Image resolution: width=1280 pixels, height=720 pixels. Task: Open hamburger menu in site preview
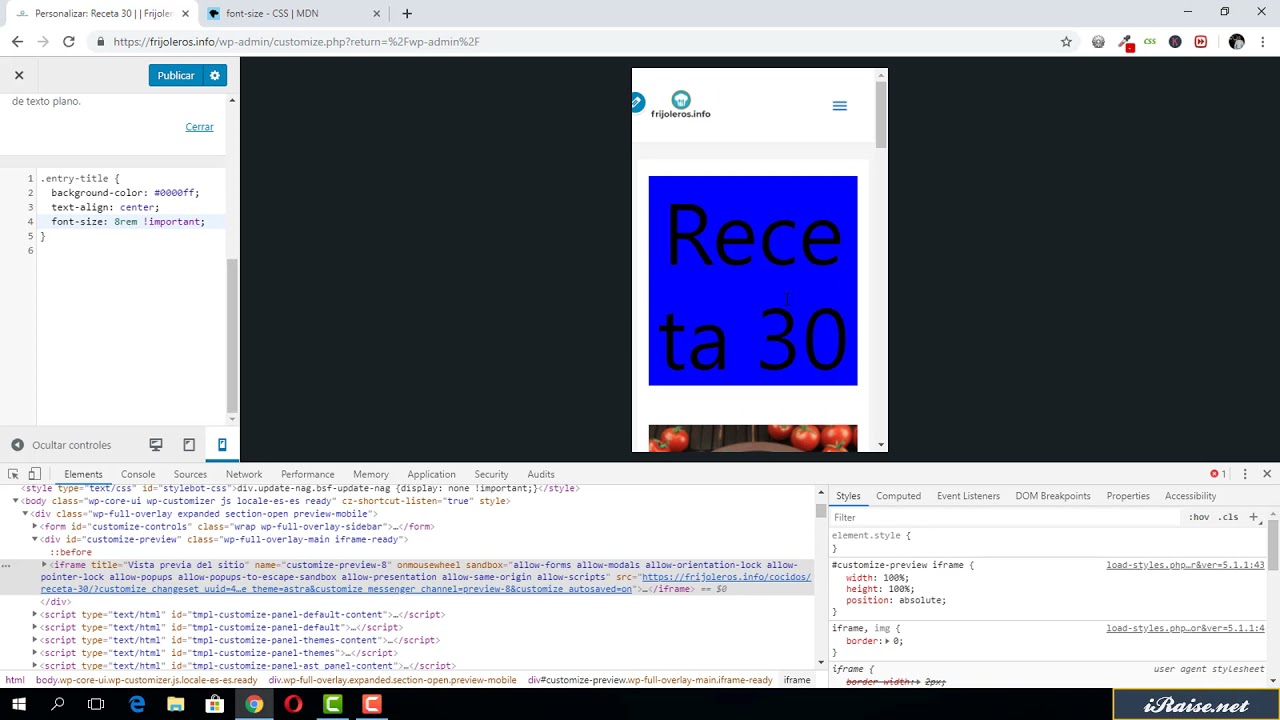840,106
